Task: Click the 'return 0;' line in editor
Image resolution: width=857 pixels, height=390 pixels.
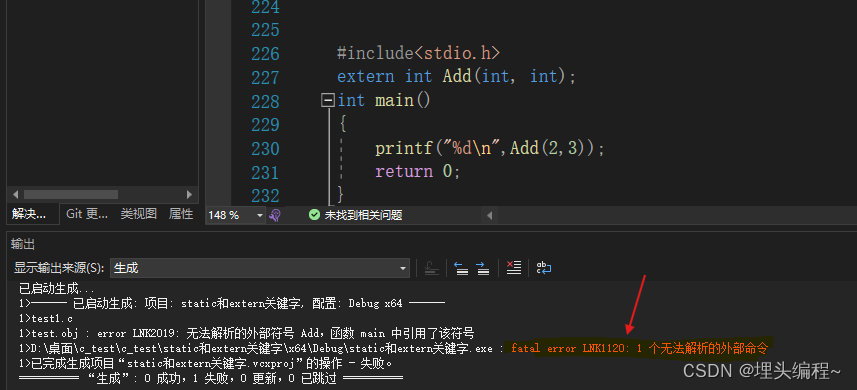Action: (x=418, y=172)
